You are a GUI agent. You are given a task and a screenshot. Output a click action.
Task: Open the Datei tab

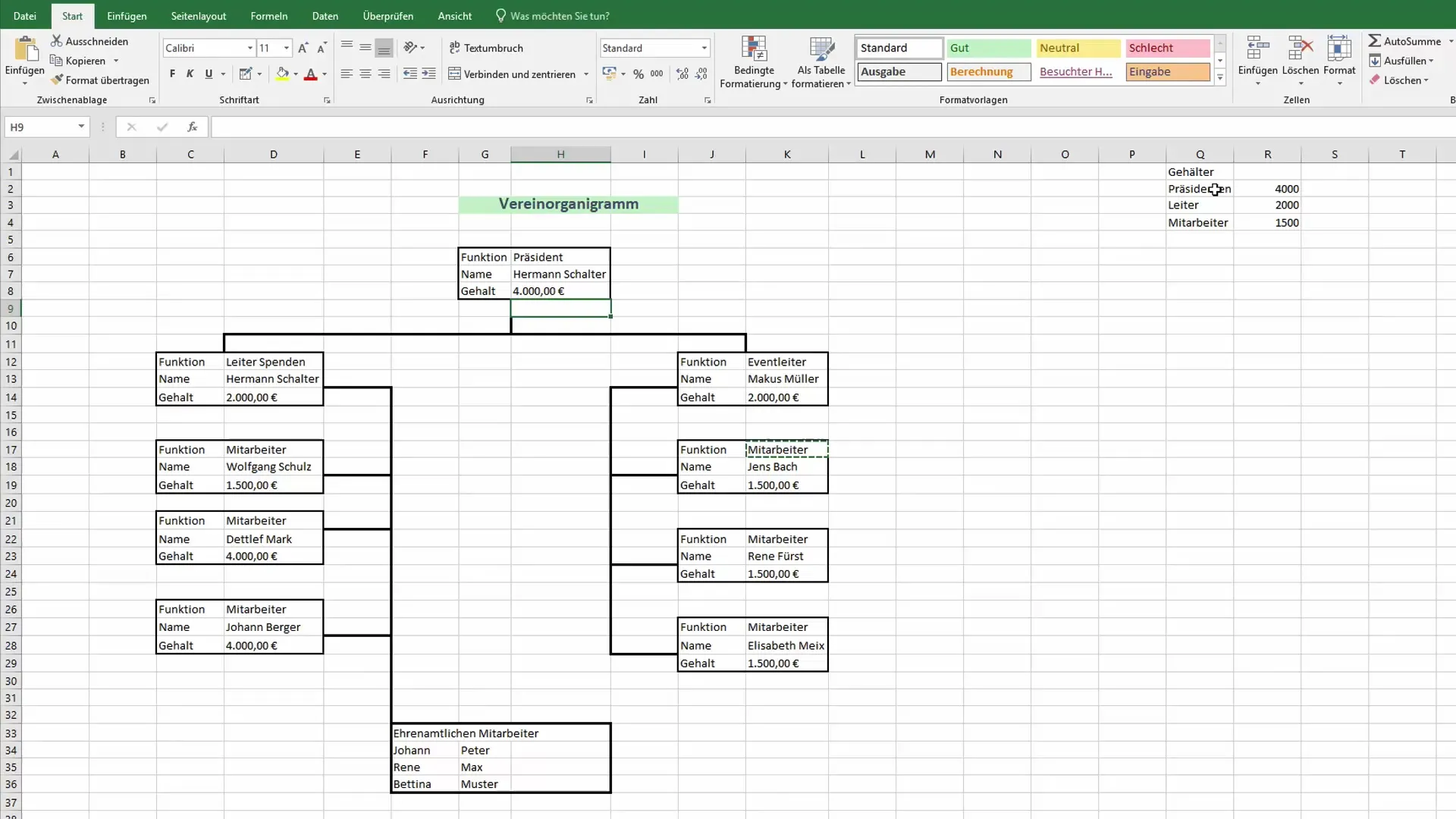click(24, 16)
